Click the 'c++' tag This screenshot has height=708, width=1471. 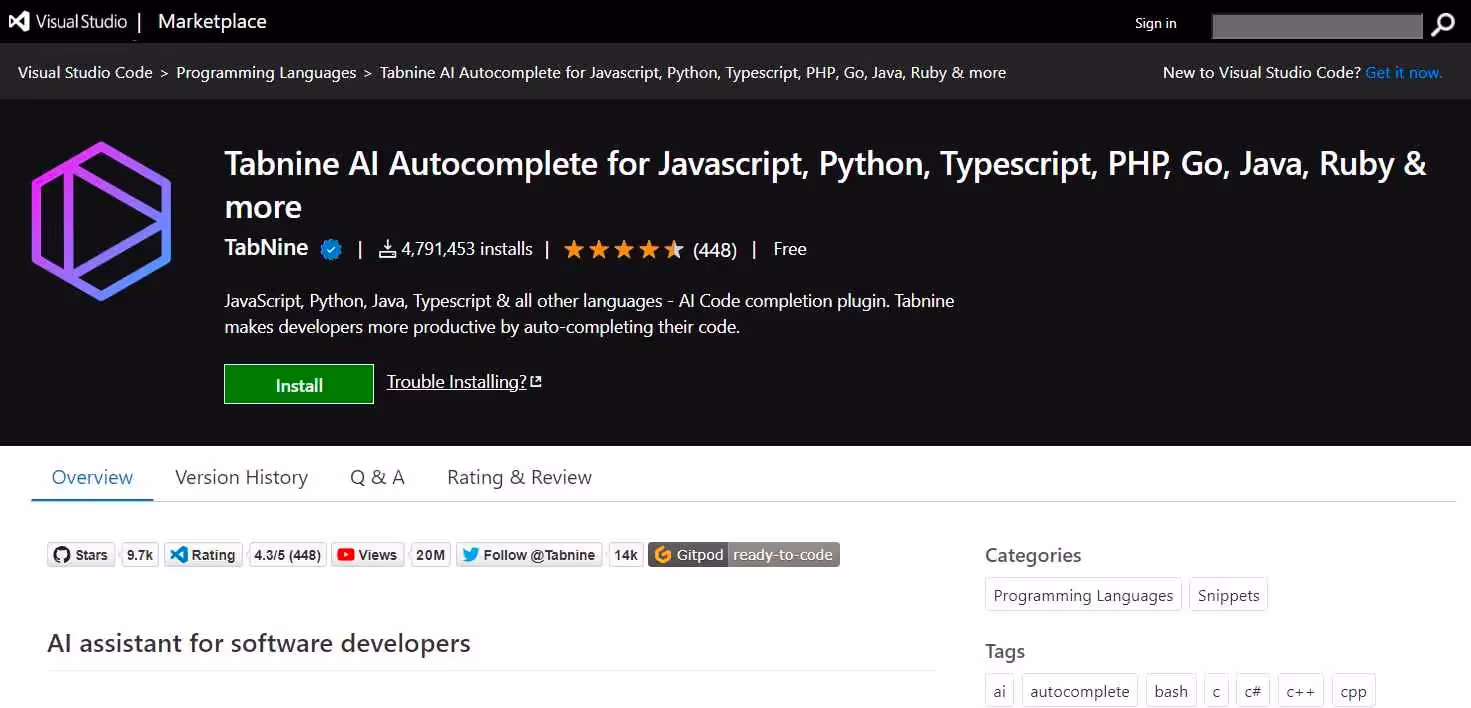point(1301,691)
